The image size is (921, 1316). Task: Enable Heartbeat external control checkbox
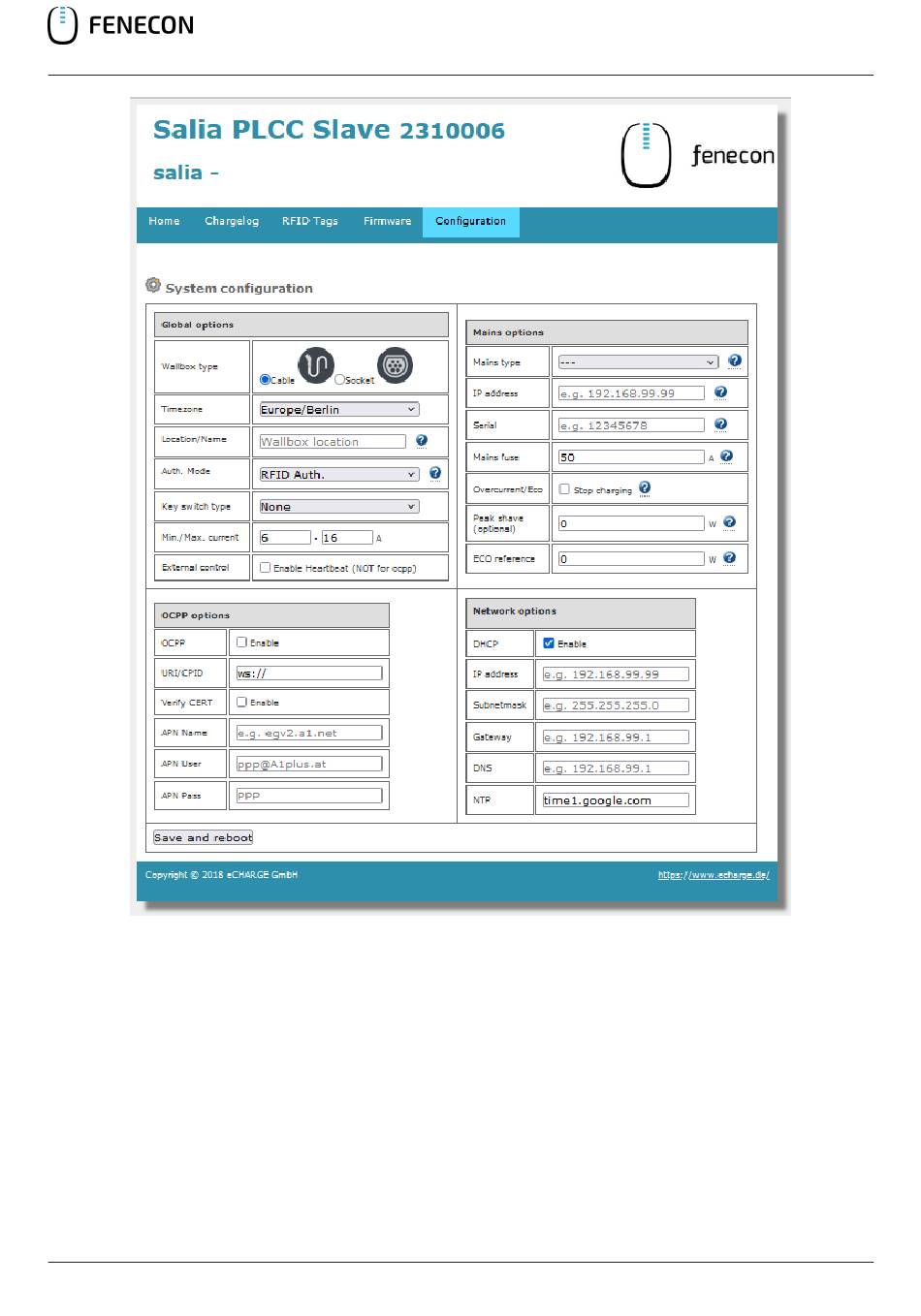[x=265, y=568]
